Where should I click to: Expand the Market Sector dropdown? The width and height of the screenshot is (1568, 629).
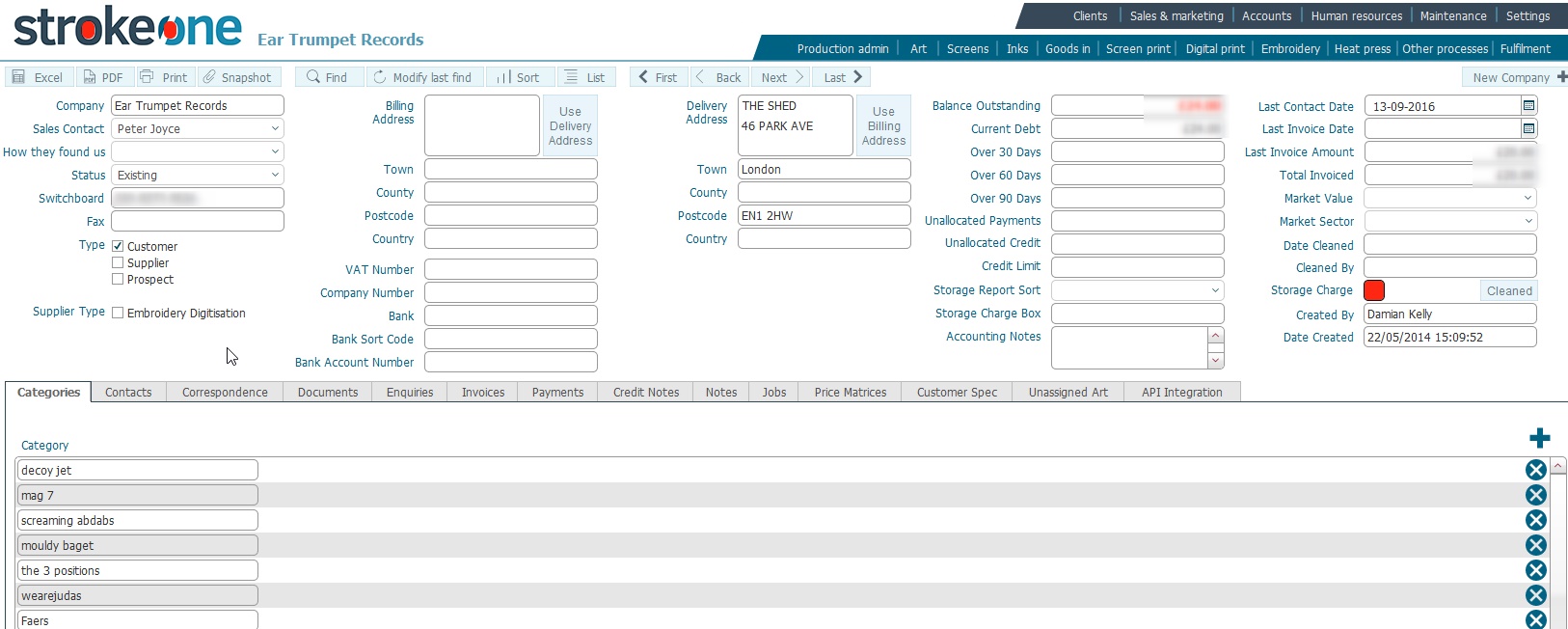(x=1528, y=221)
